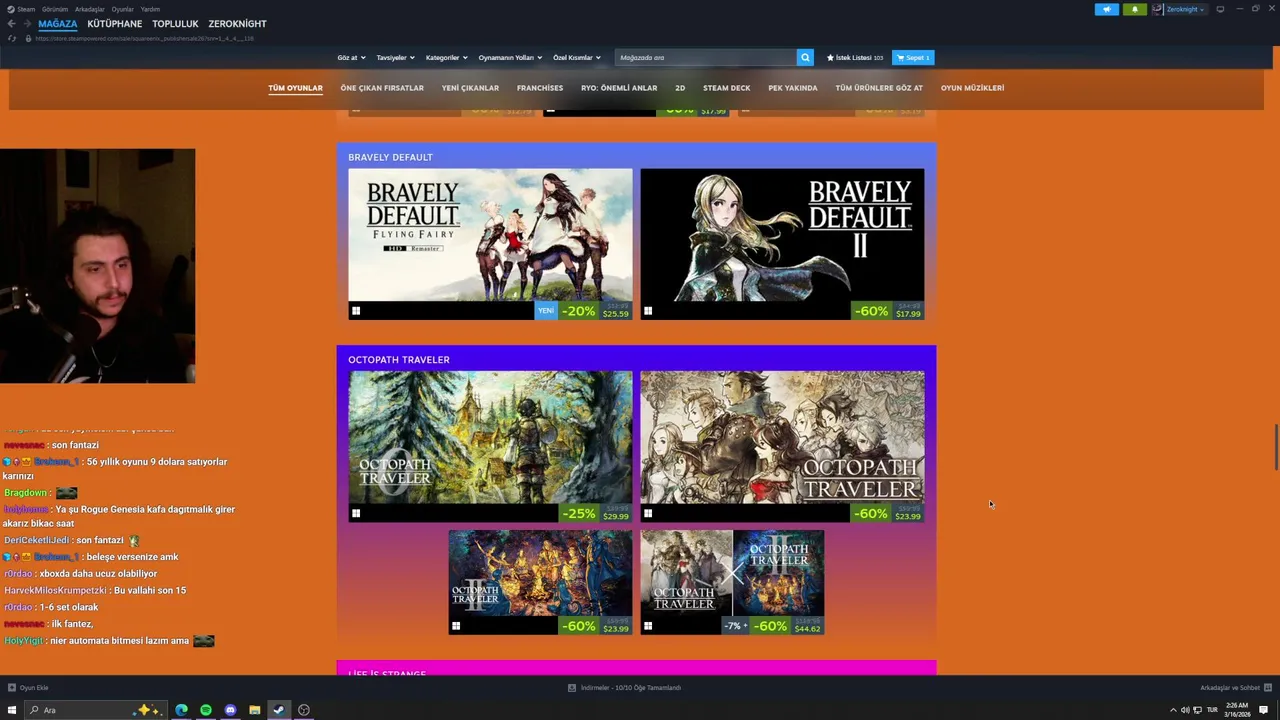
Task: Open the Sepet cart button
Action: [913, 57]
